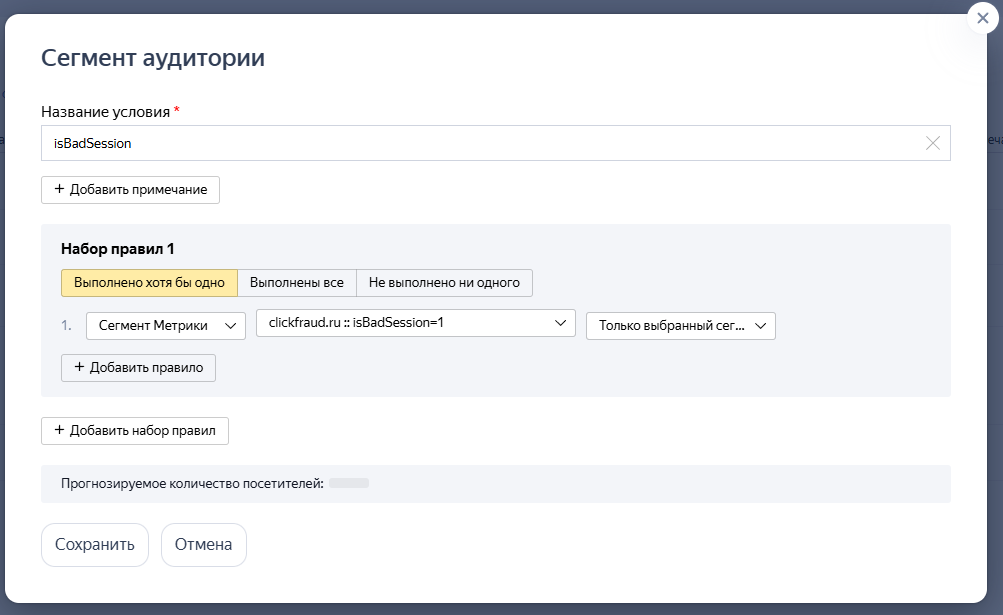Clear the condition name field with X icon
This screenshot has height=615, width=1003.
coord(932,143)
